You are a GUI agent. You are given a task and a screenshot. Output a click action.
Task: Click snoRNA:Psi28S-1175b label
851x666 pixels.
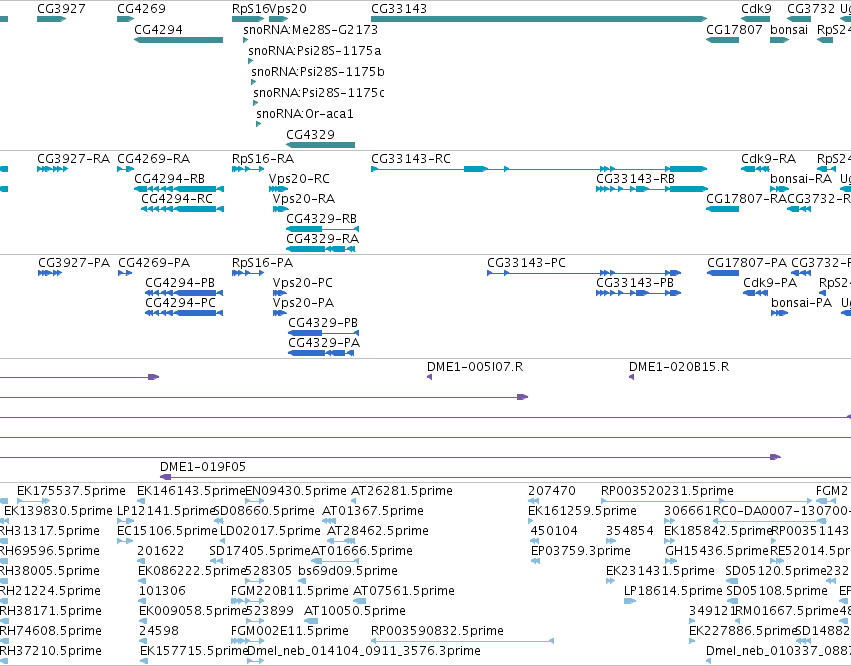(x=318, y=71)
